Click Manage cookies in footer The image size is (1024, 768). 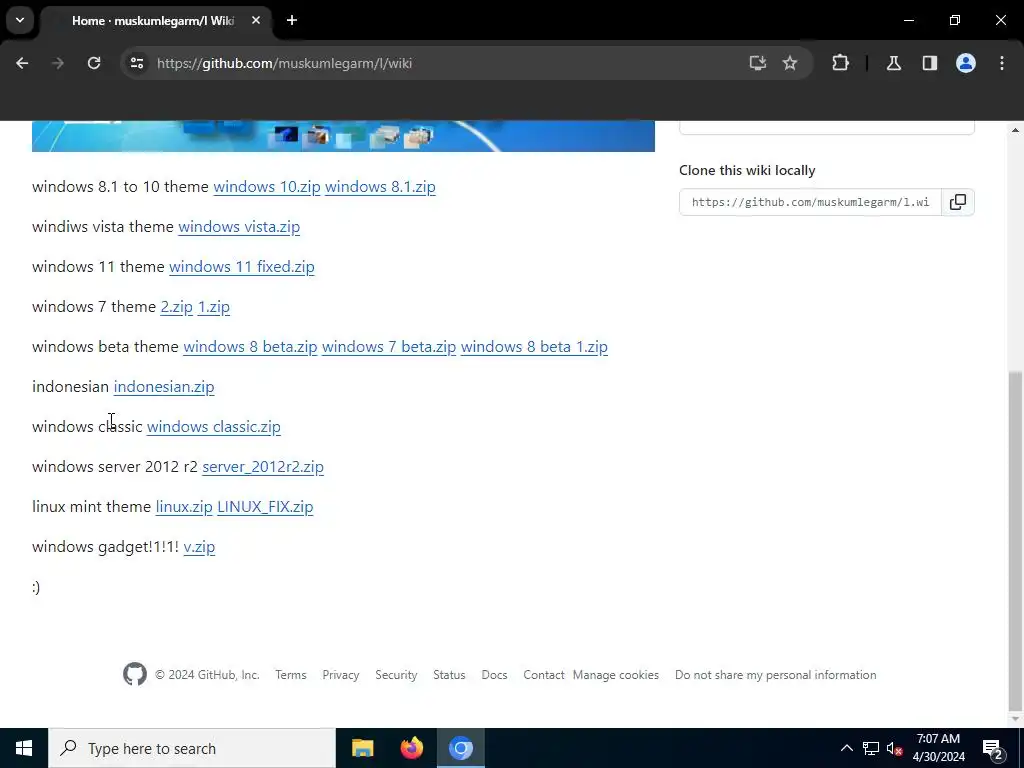[616, 675]
